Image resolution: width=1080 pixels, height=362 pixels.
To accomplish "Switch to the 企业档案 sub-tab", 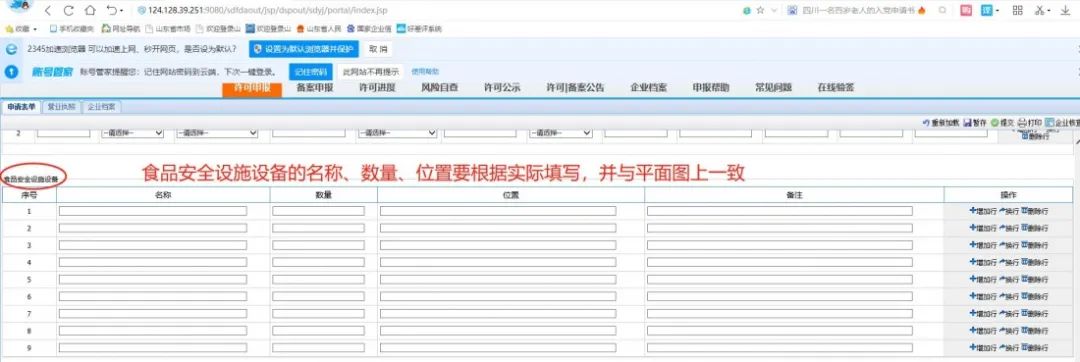I will pos(102,107).
